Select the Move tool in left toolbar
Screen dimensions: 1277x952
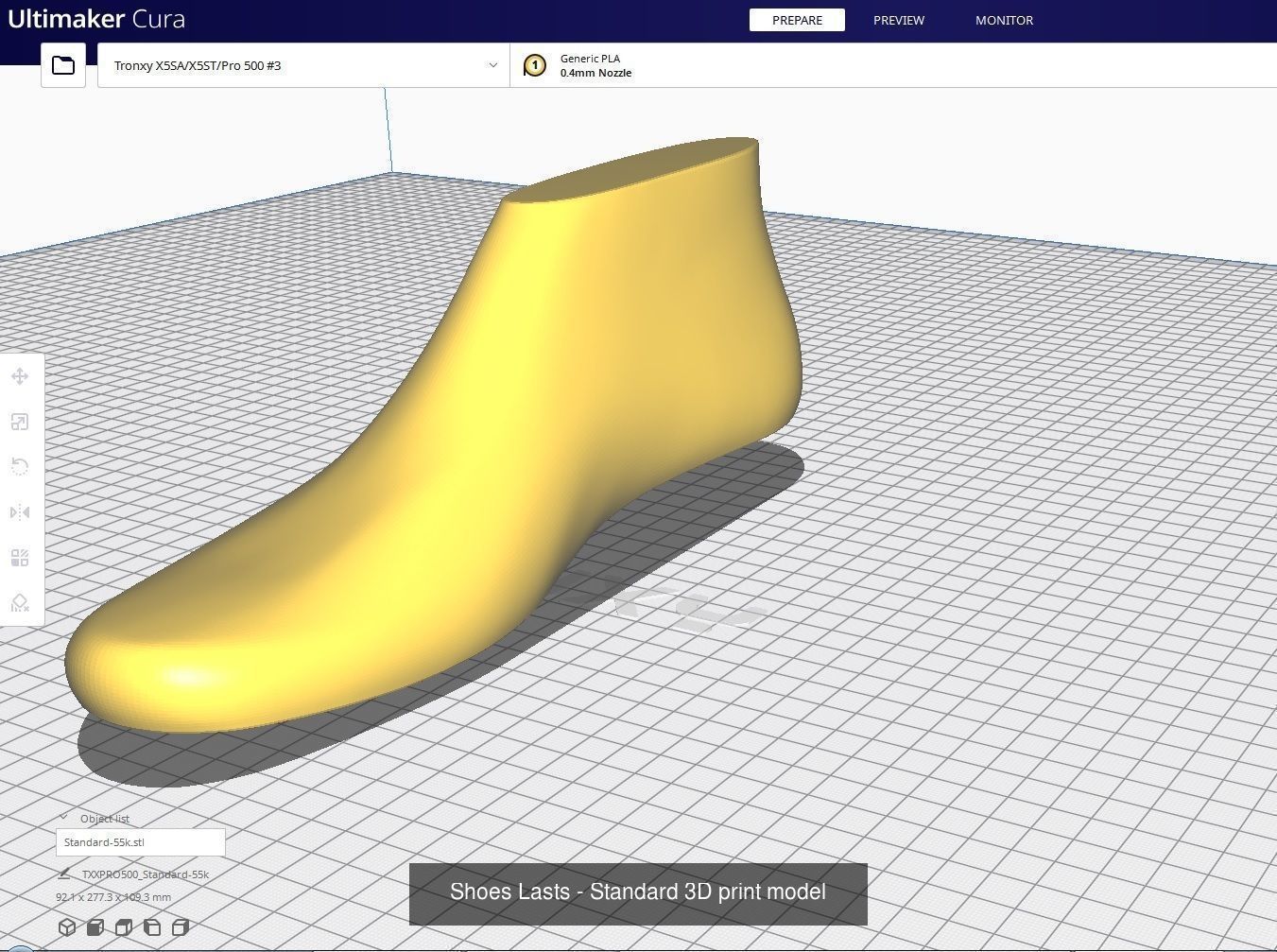click(x=20, y=376)
